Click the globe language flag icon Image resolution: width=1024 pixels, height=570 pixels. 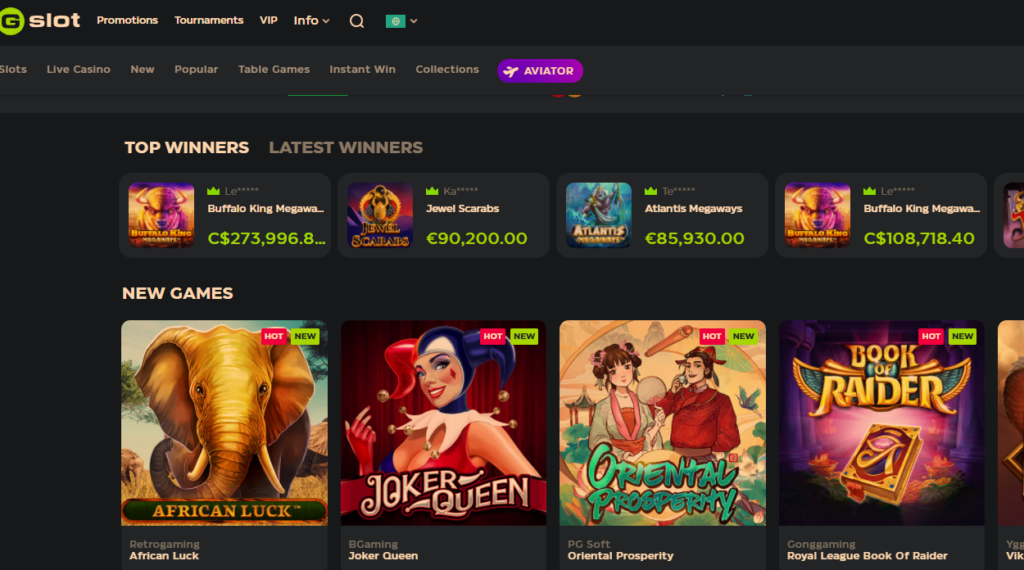point(395,21)
